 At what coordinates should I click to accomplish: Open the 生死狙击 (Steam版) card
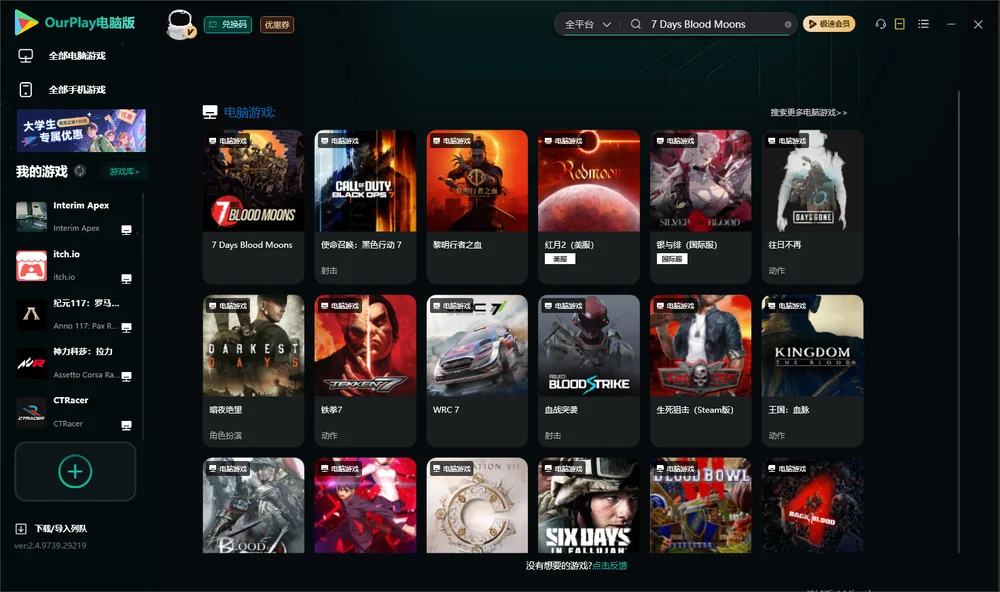click(700, 371)
